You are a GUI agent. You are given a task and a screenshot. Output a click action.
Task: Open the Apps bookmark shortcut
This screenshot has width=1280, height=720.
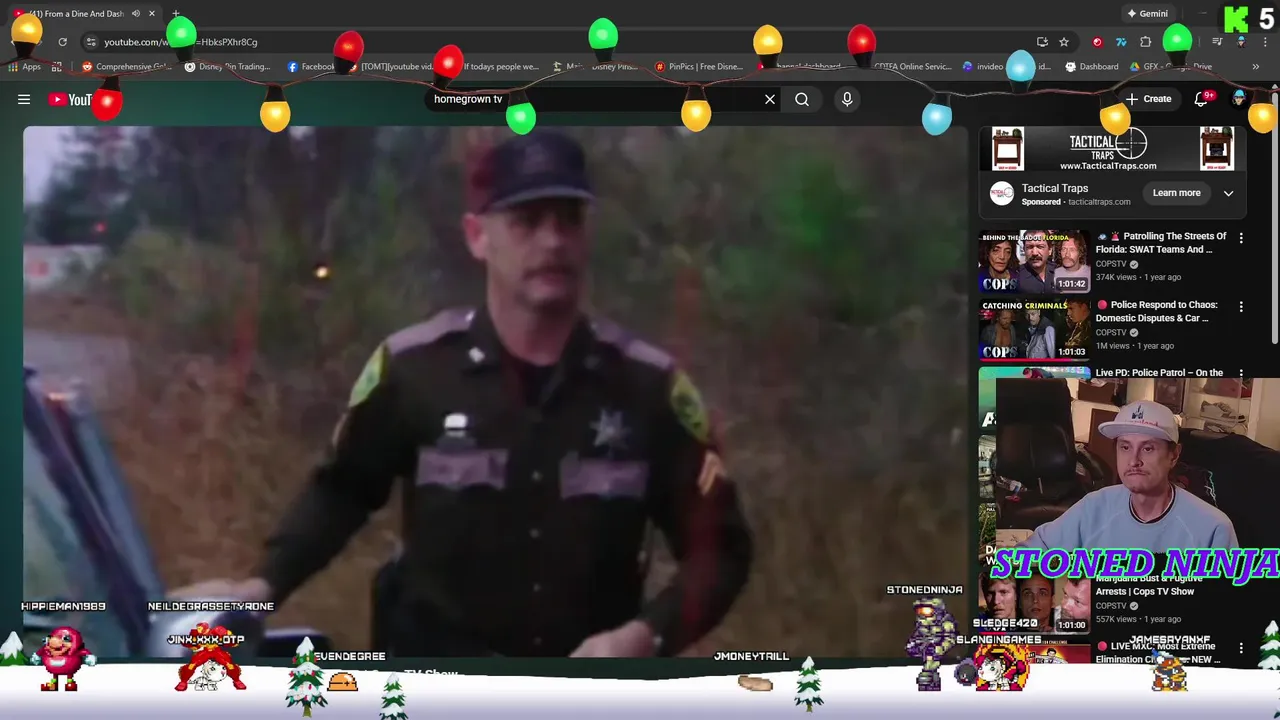[x=25, y=67]
